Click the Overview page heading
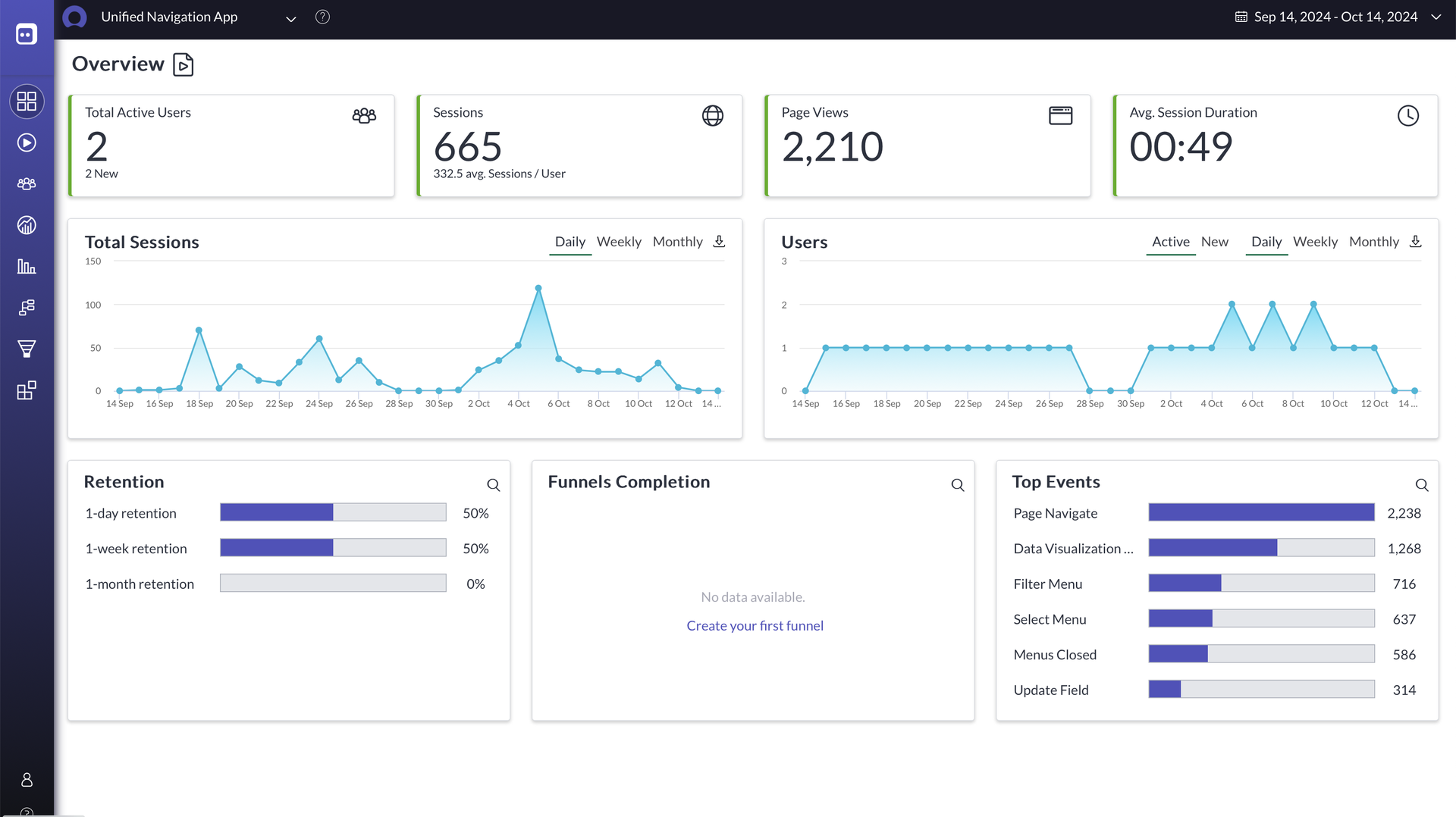1456x817 pixels. [x=118, y=64]
